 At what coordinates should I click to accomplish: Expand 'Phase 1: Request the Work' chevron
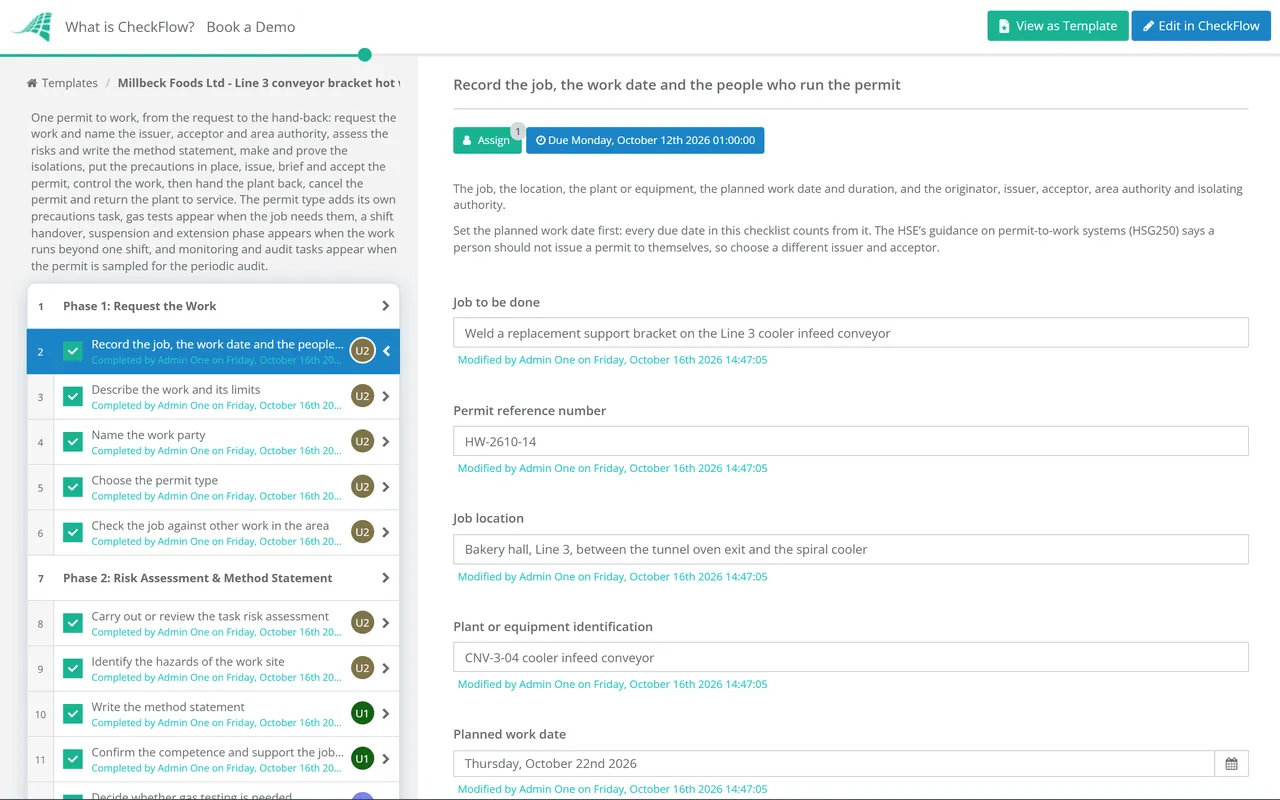(386, 306)
